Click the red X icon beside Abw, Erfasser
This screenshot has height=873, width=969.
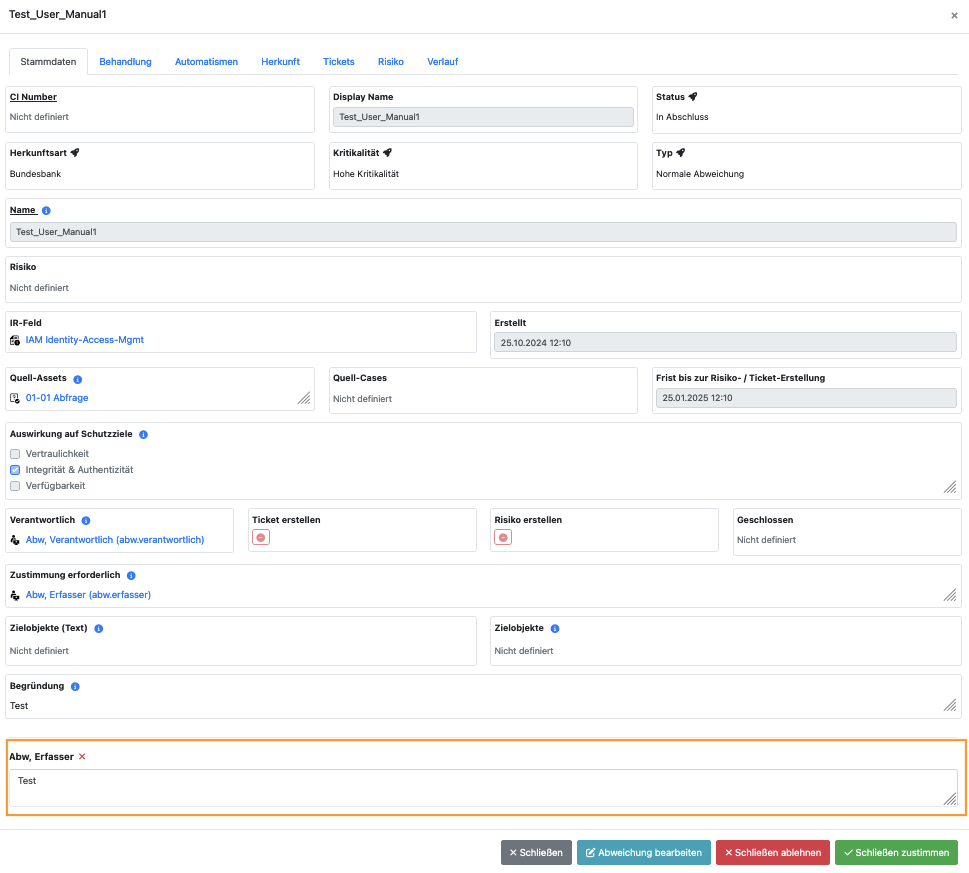click(82, 757)
